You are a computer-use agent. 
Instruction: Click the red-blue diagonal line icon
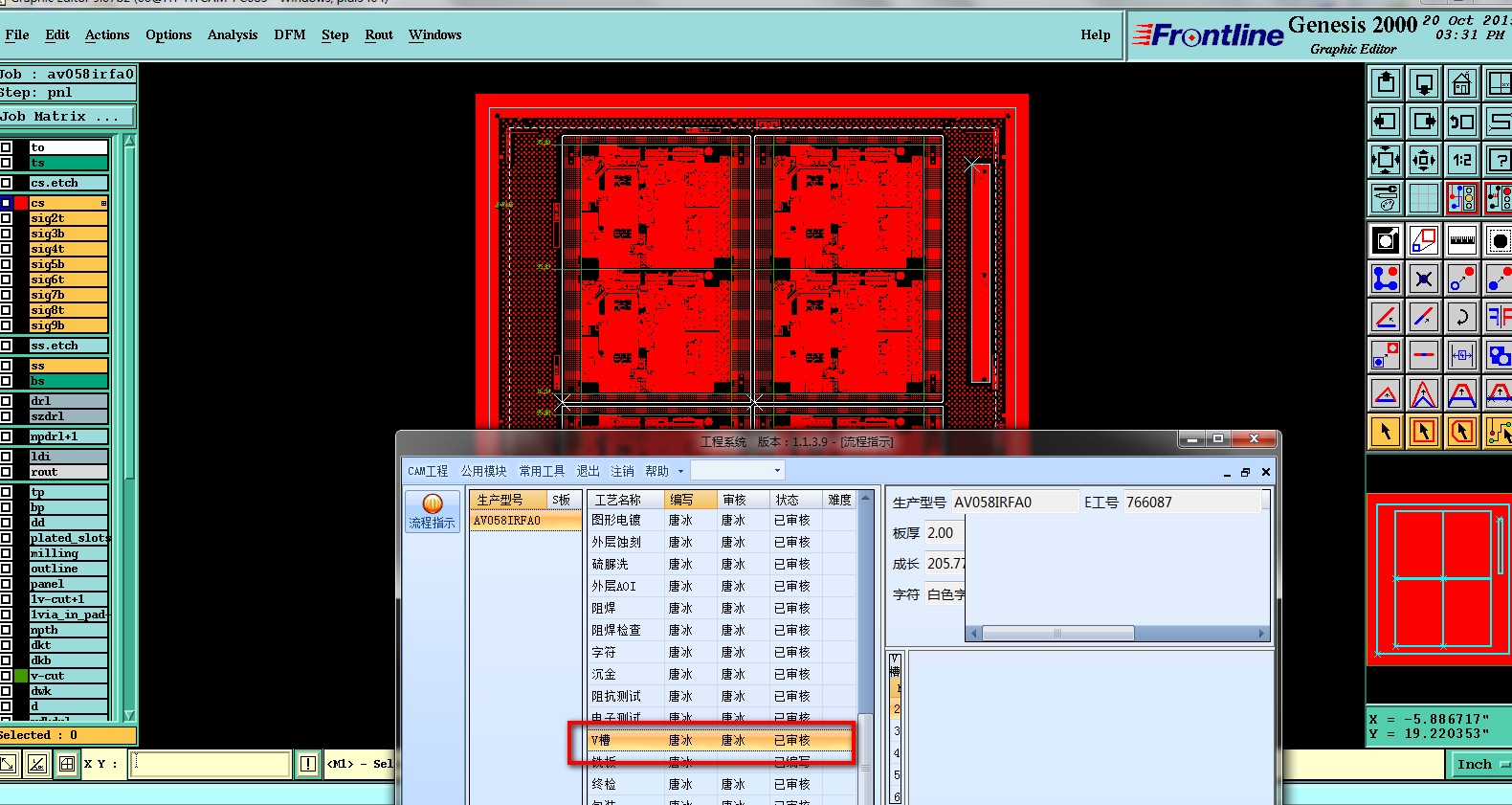click(x=1424, y=317)
